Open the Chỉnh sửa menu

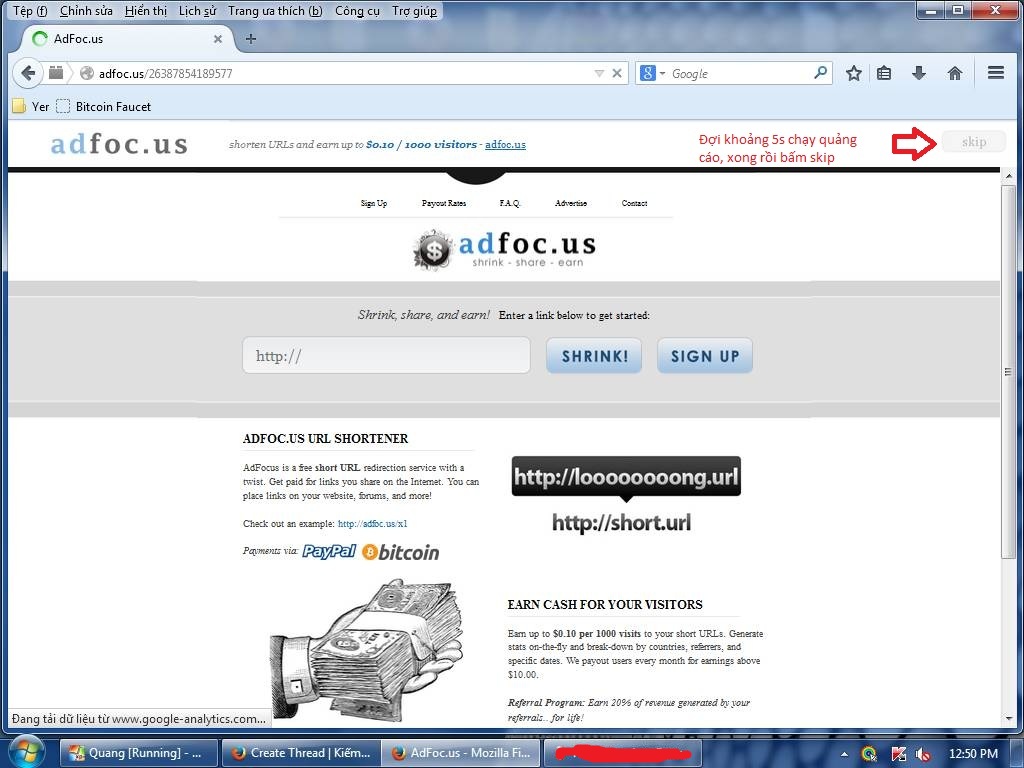click(86, 10)
